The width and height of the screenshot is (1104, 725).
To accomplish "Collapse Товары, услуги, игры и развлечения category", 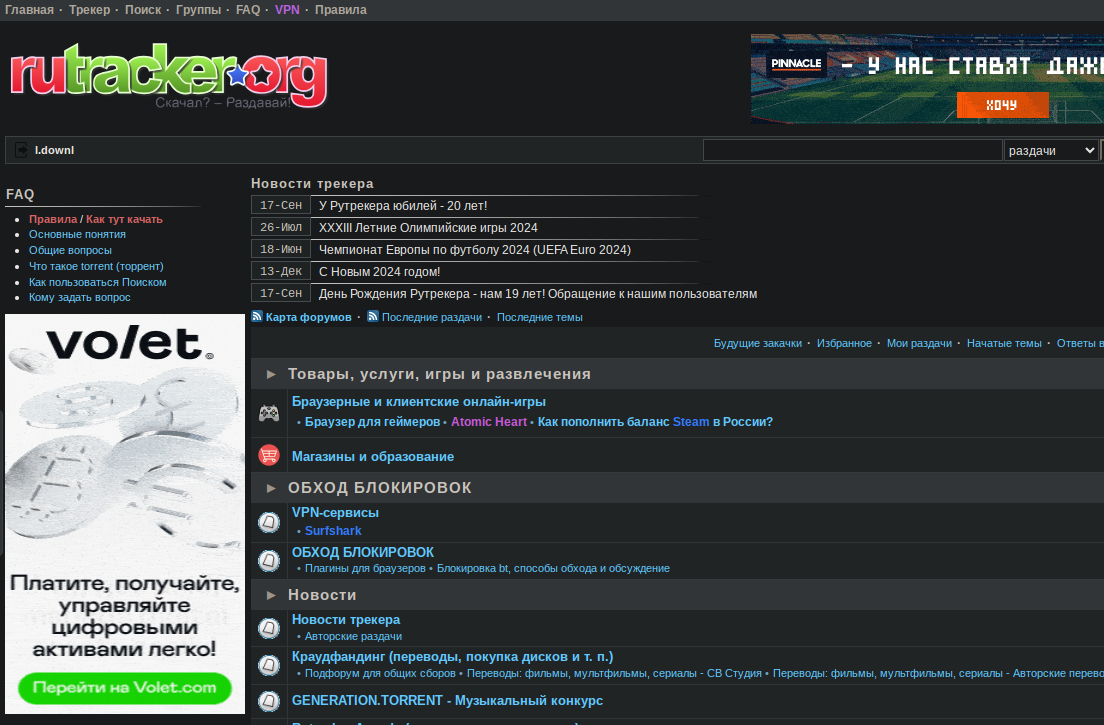I will pos(271,374).
